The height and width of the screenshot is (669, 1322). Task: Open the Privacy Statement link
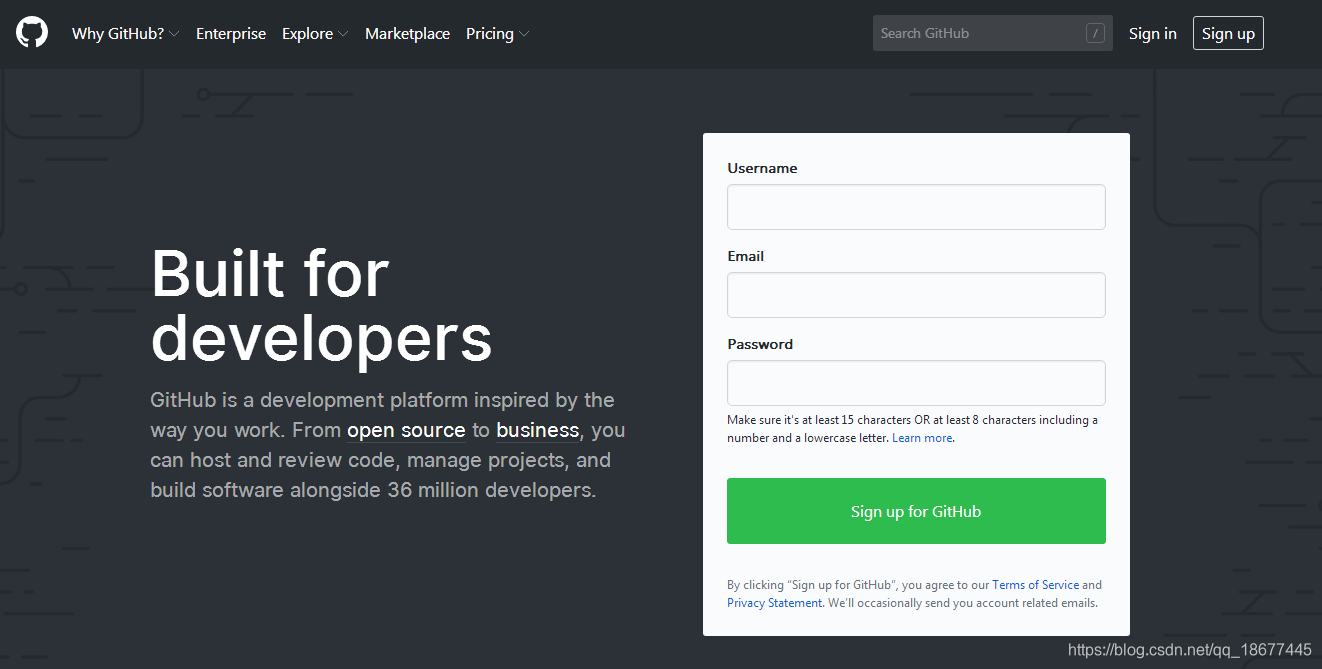775,603
